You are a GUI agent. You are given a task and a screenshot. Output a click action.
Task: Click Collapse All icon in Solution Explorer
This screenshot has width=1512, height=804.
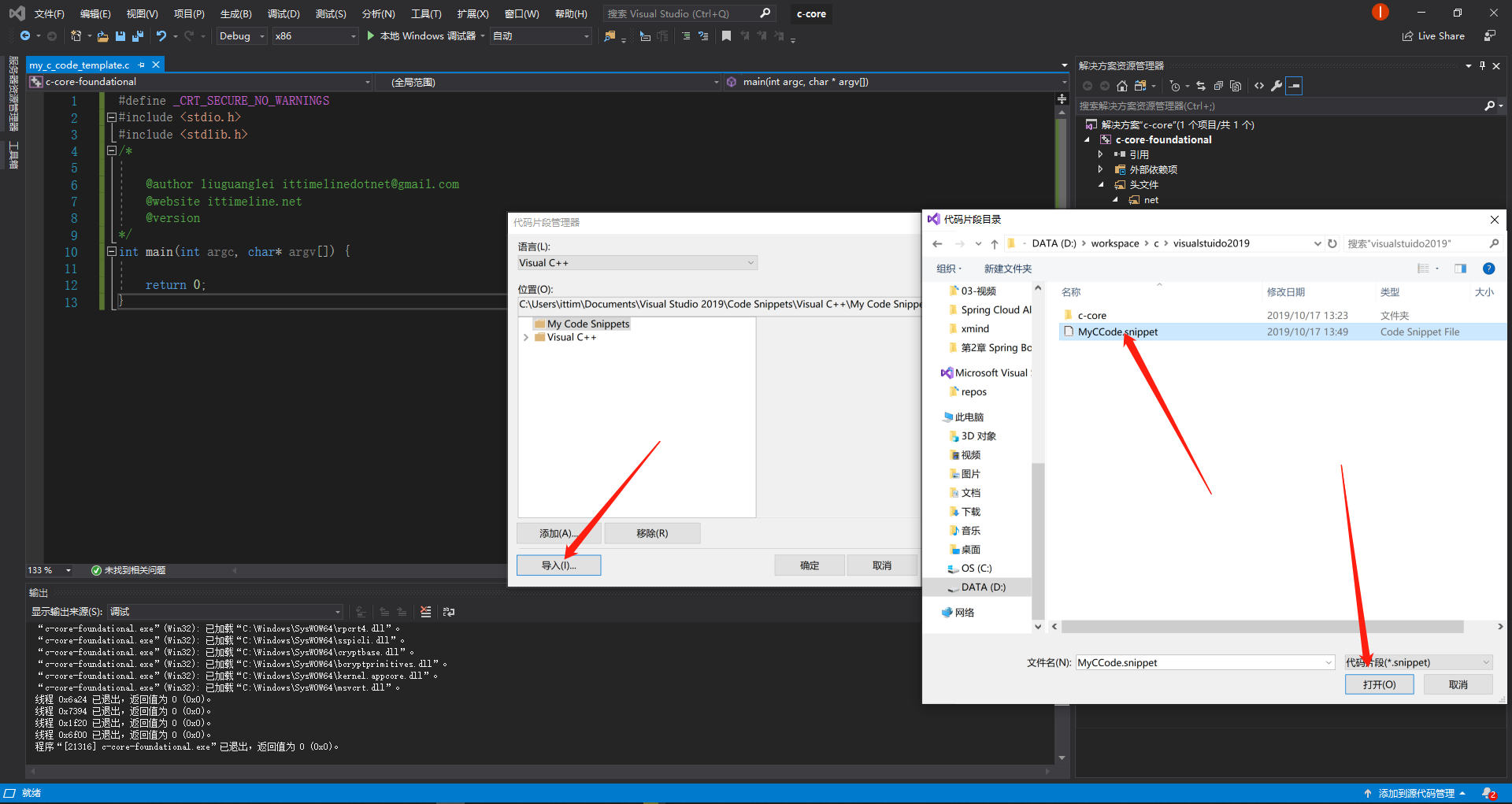click(1218, 86)
